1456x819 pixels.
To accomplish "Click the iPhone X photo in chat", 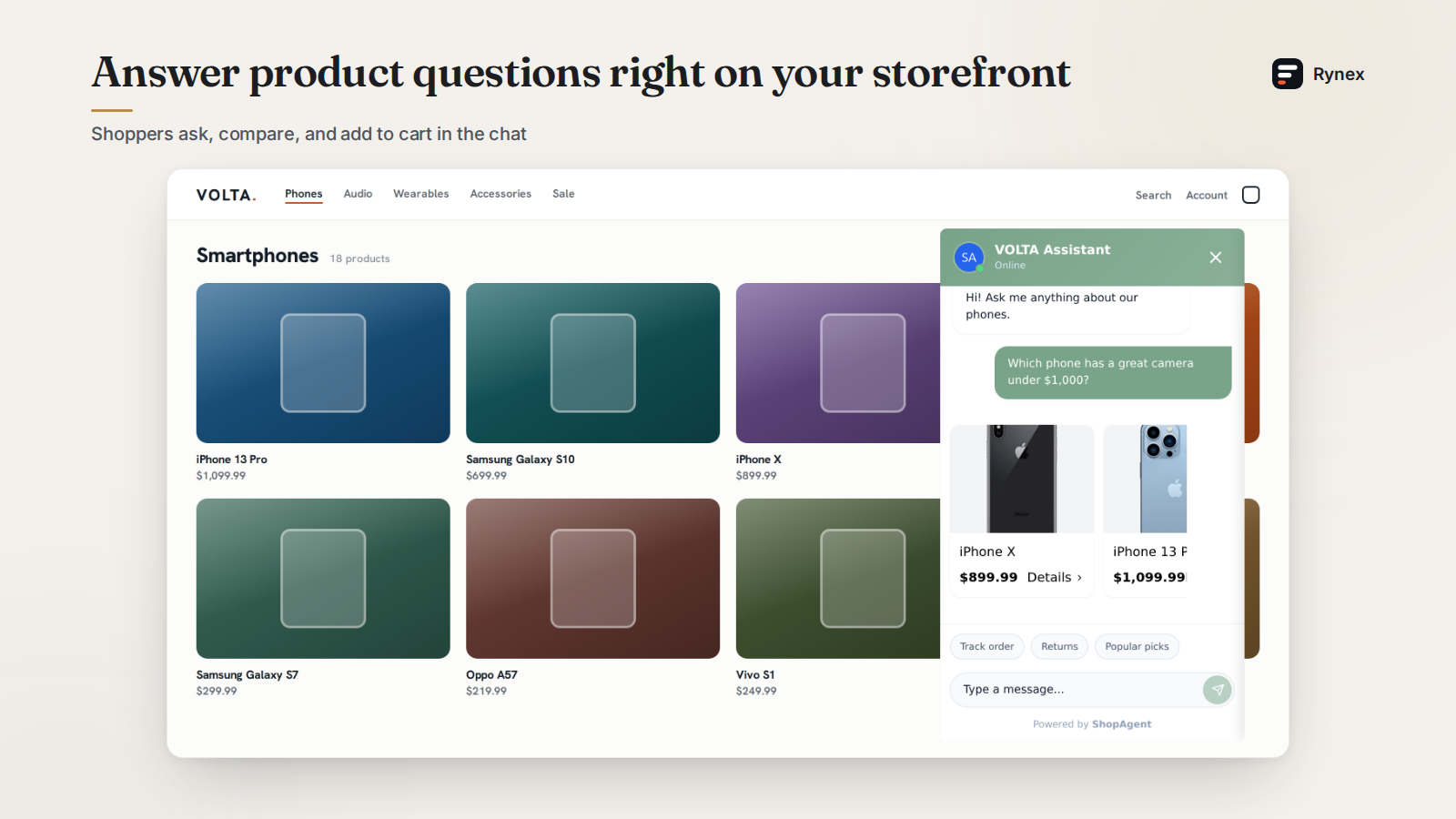I will pos(1022,479).
